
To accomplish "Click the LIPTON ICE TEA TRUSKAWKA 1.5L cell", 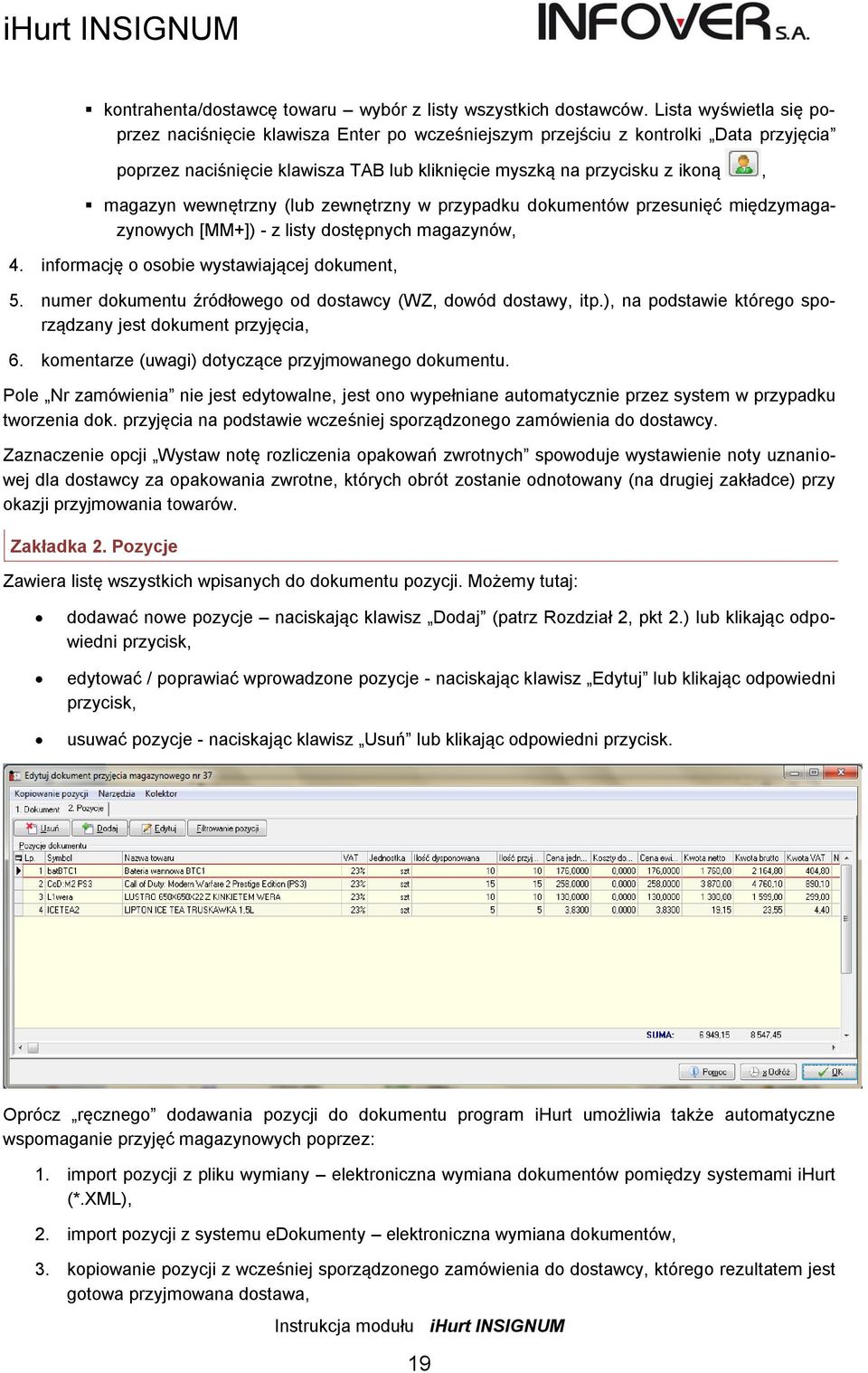I will pos(231,910).
